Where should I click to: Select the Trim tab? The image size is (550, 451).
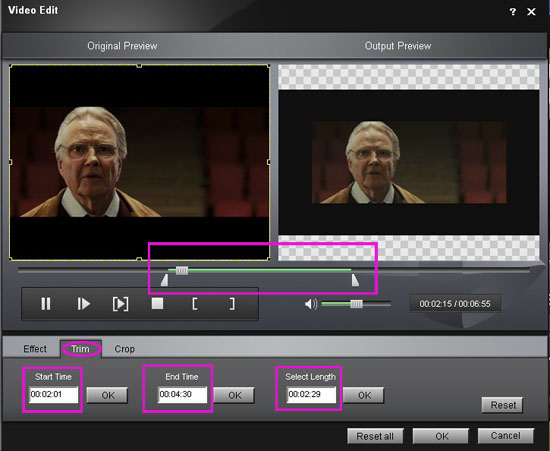pyautogui.click(x=80, y=349)
